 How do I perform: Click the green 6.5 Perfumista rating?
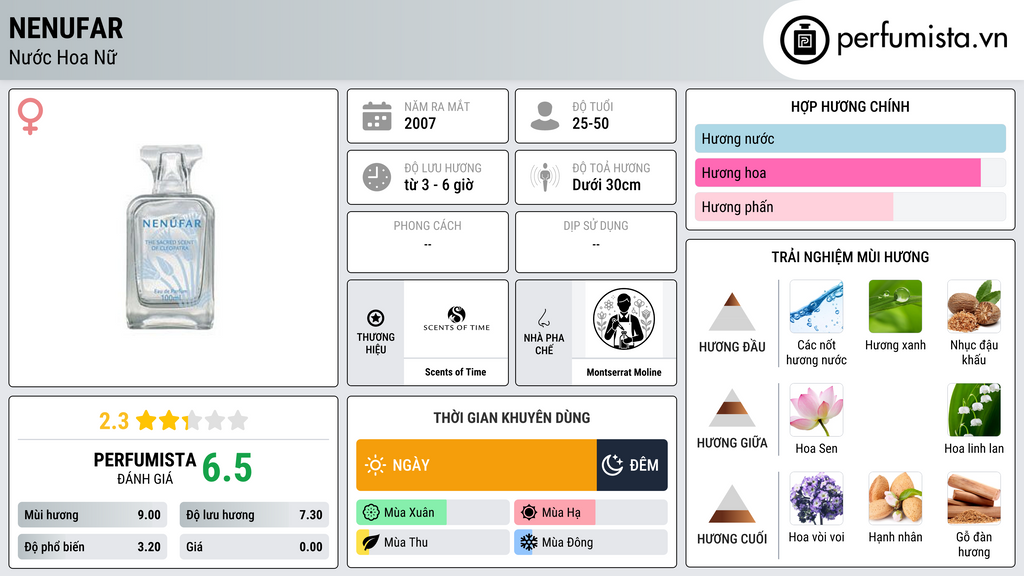[x=227, y=468]
